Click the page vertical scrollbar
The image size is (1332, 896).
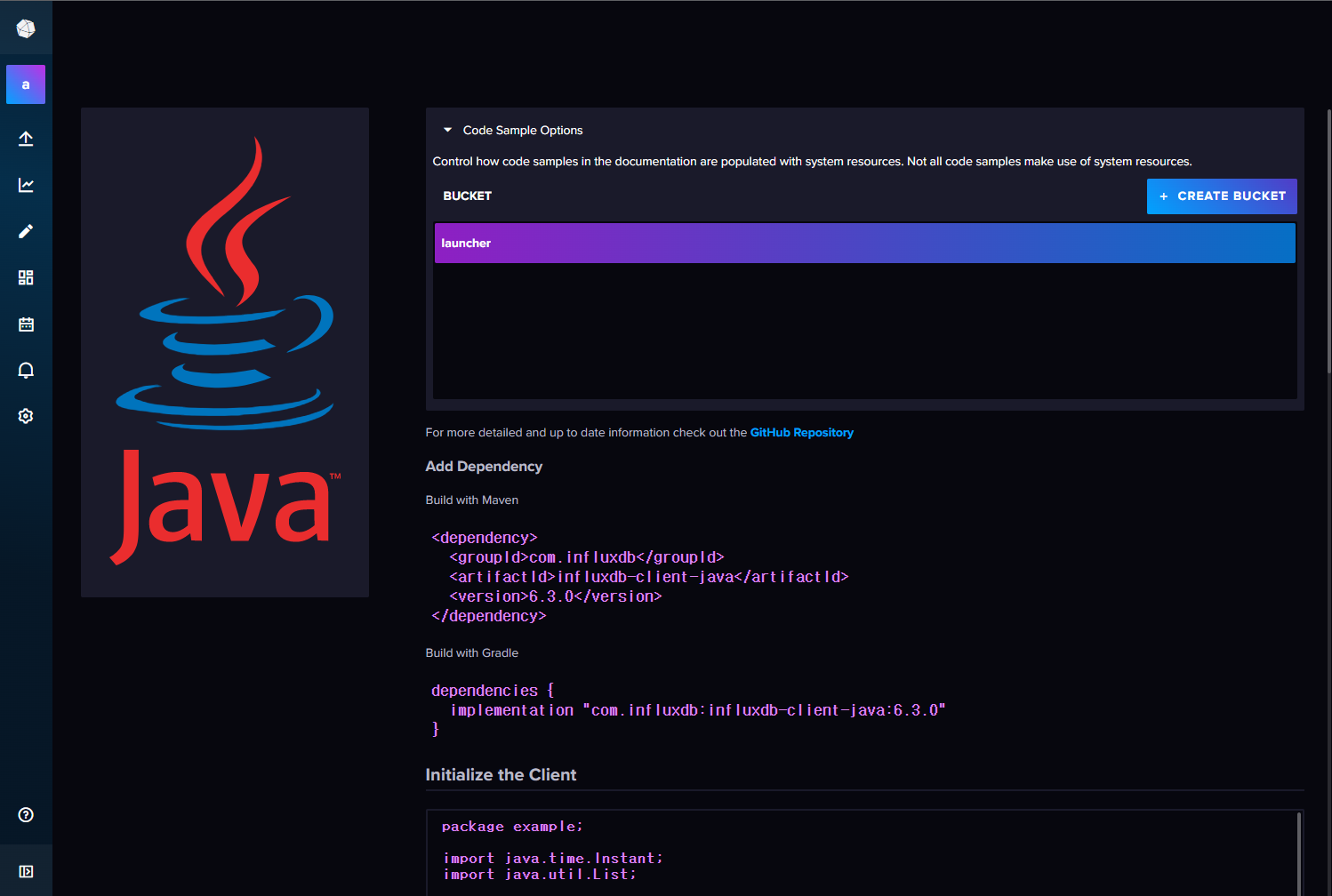click(x=1328, y=240)
